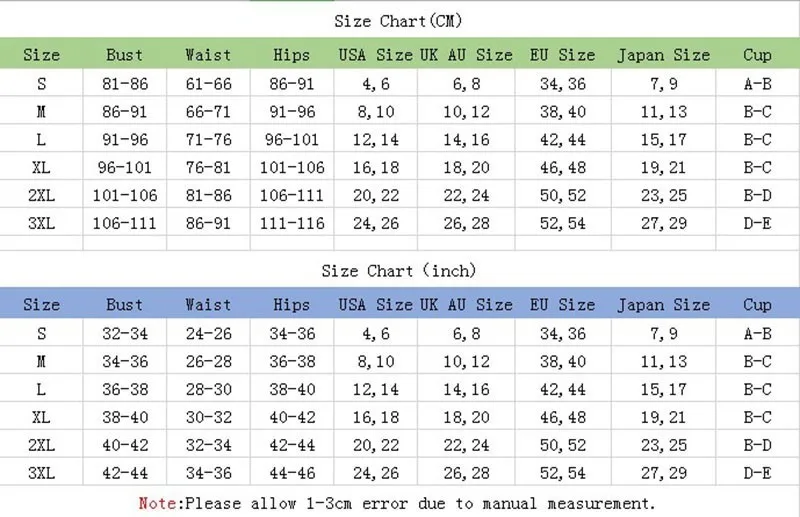Image resolution: width=800 pixels, height=517 pixels.
Task: Click the 61-66 waist cell in CM chart
Action: (x=208, y=84)
